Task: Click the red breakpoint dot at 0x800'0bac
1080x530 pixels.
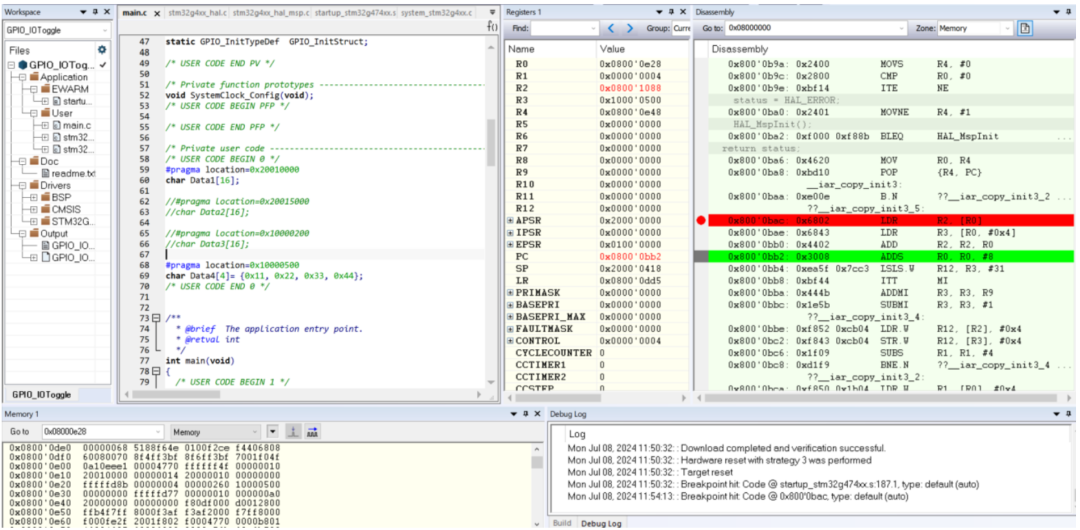Action: pos(701,221)
